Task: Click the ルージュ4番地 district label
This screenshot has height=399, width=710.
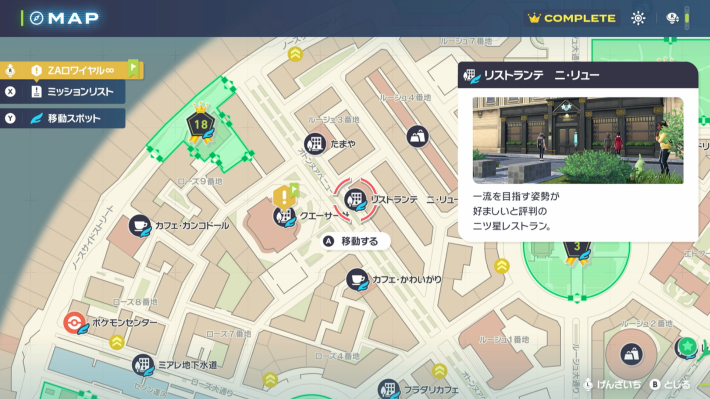Action: (x=405, y=97)
